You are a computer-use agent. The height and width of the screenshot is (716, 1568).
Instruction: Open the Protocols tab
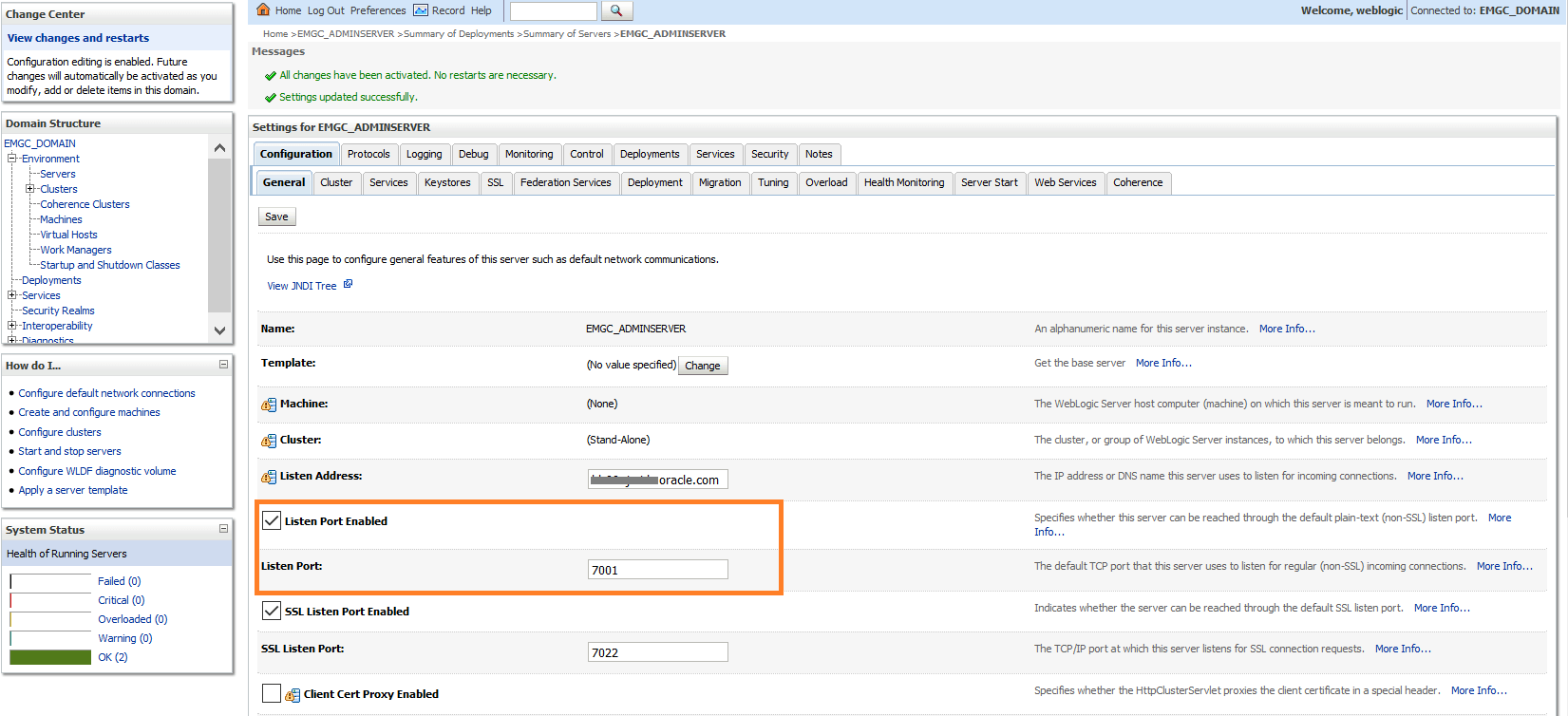point(368,154)
